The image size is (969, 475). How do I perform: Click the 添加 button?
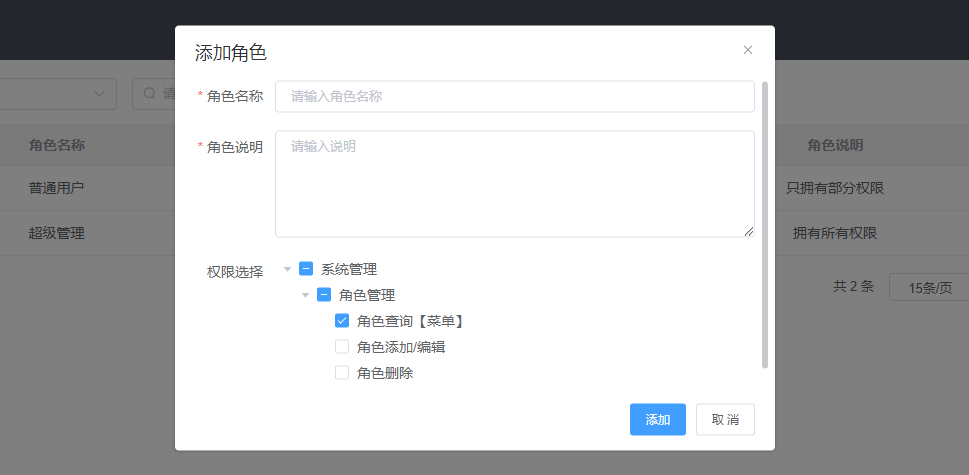tap(658, 419)
